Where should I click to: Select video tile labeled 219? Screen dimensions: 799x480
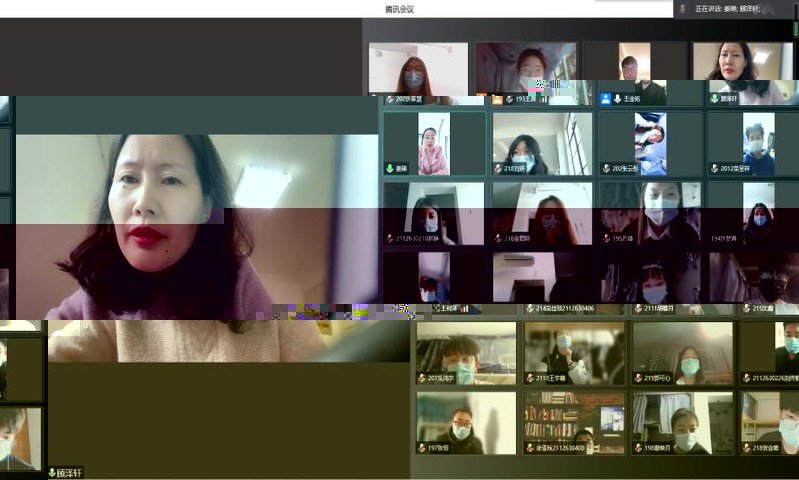683,353
